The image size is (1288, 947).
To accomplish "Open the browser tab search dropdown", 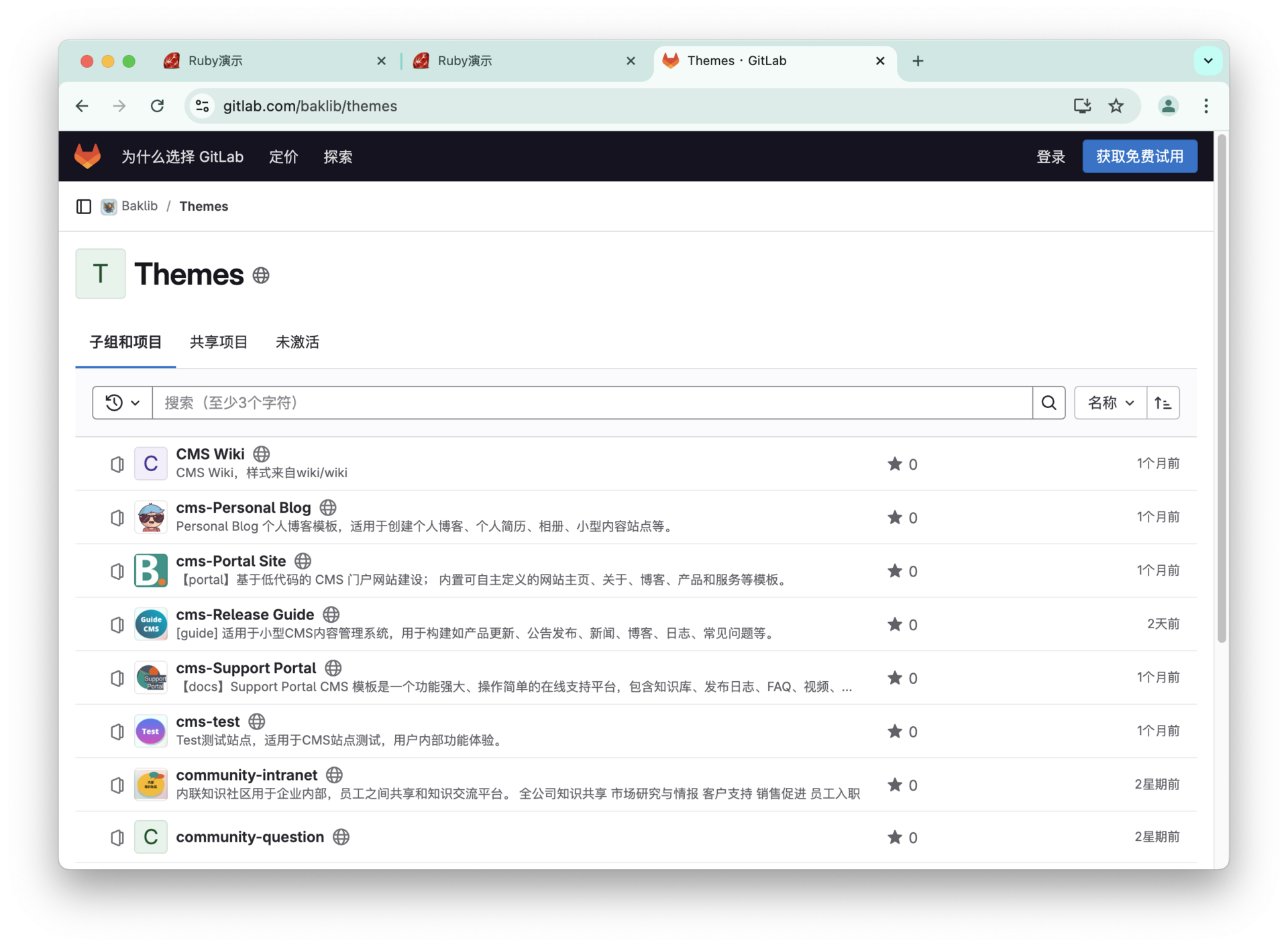I will (x=1207, y=61).
